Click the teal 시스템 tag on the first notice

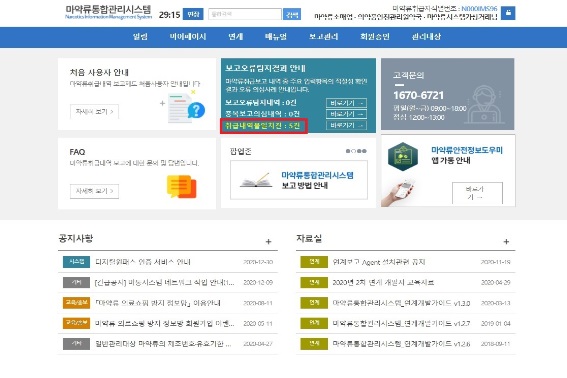pyautogui.click(x=76, y=262)
